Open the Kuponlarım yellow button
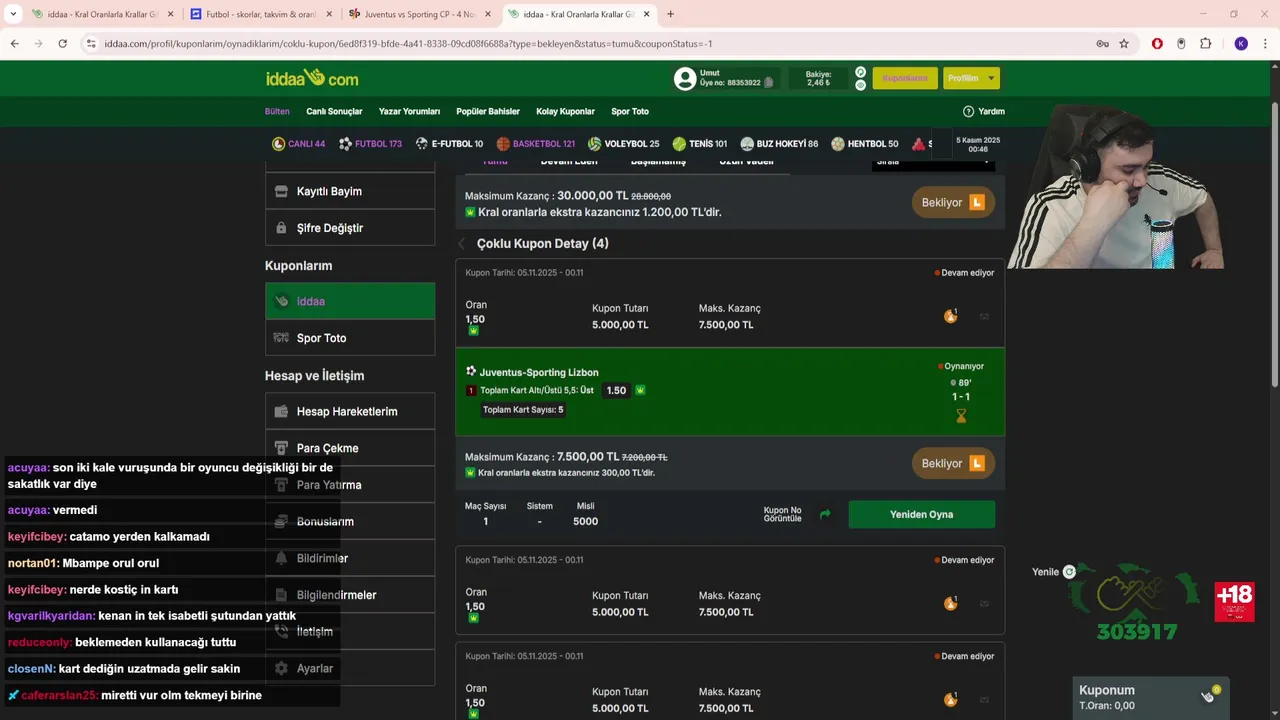 coord(905,78)
